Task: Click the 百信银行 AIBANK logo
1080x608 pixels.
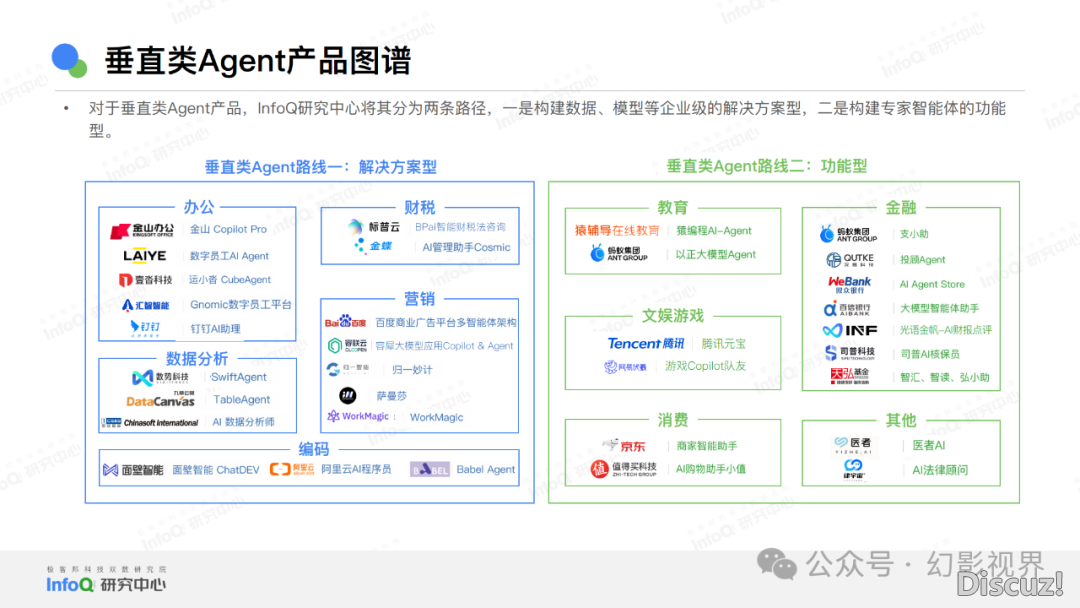Action: pos(848,308)
